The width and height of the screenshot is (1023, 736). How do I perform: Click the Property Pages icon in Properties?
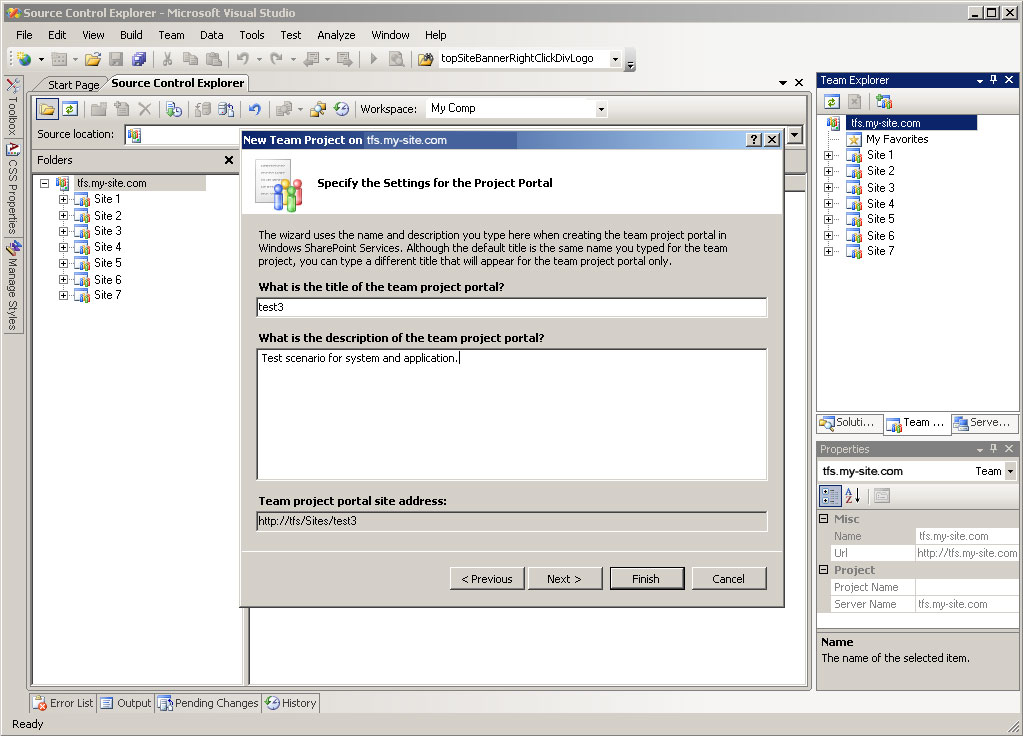click(x=881, y=496)
